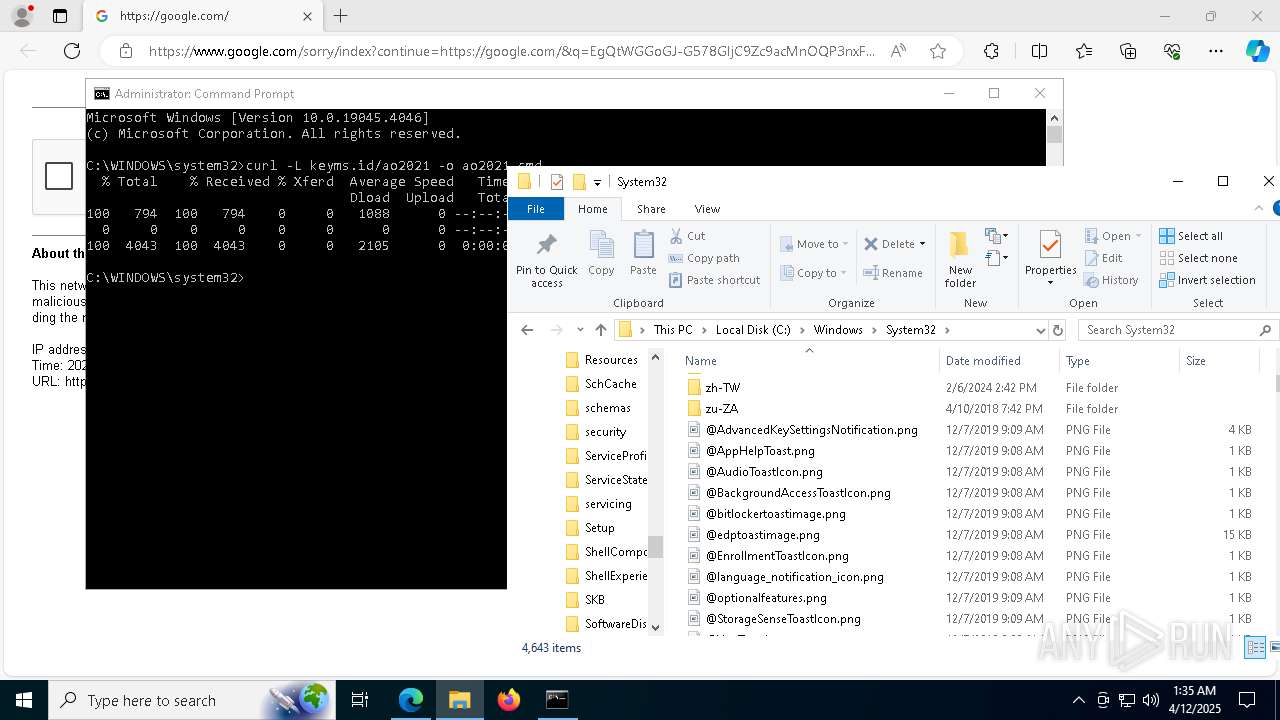Click Paste shortcut in the ribbon
The height and width of the screenshot is (720, 1280).
pyautogui.click(x=714, y=280)
